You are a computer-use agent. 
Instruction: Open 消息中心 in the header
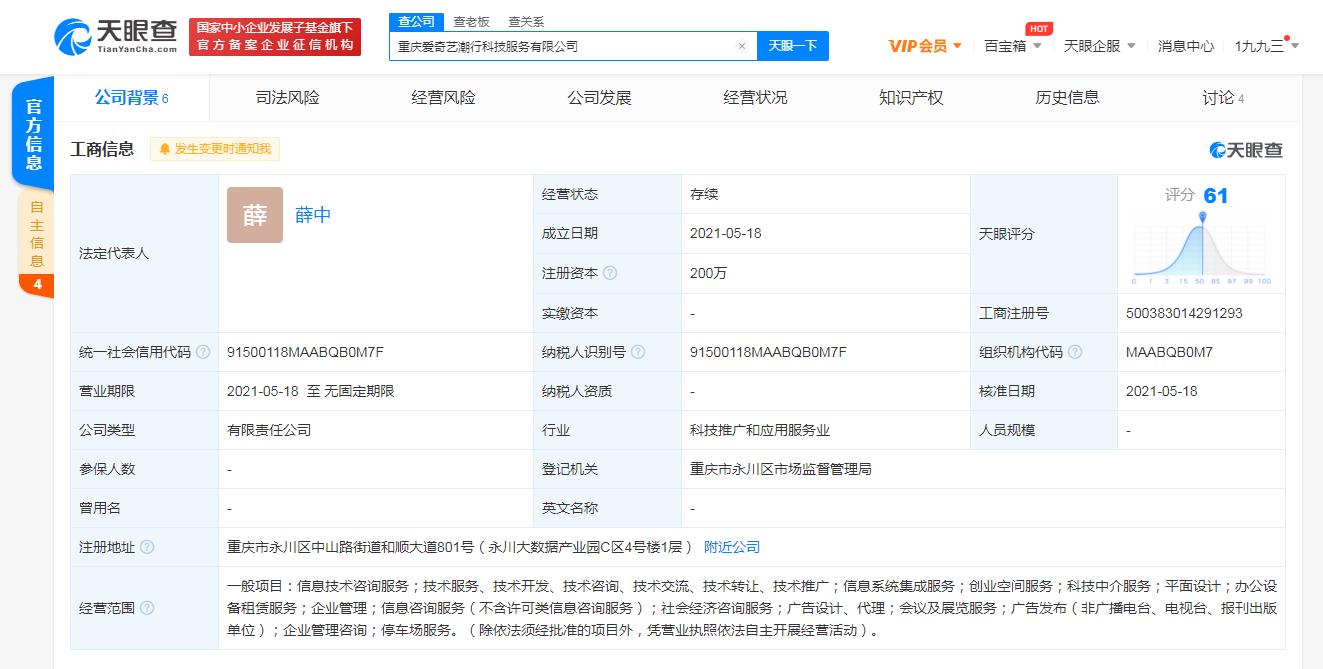[x=1186, y=46]
